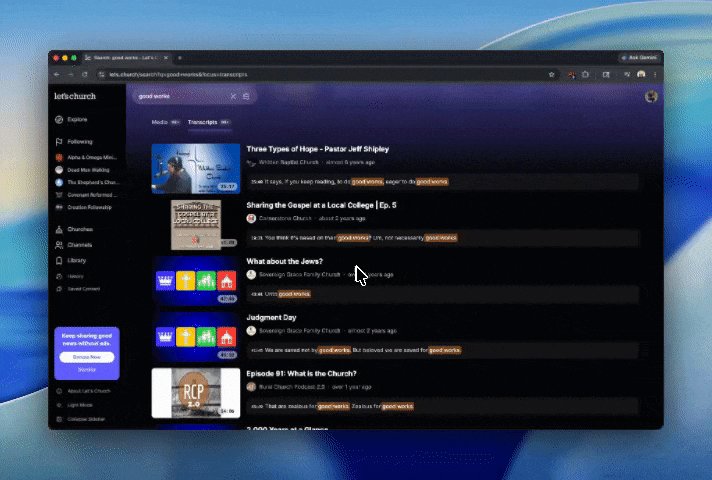Open the Dead Men Walking channel
This screenshot has height=480, width=712.
tap(83, 170)
